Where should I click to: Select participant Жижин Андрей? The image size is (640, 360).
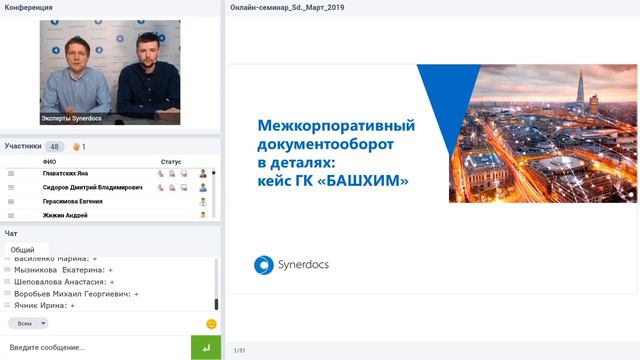click(x=65, y=215)
